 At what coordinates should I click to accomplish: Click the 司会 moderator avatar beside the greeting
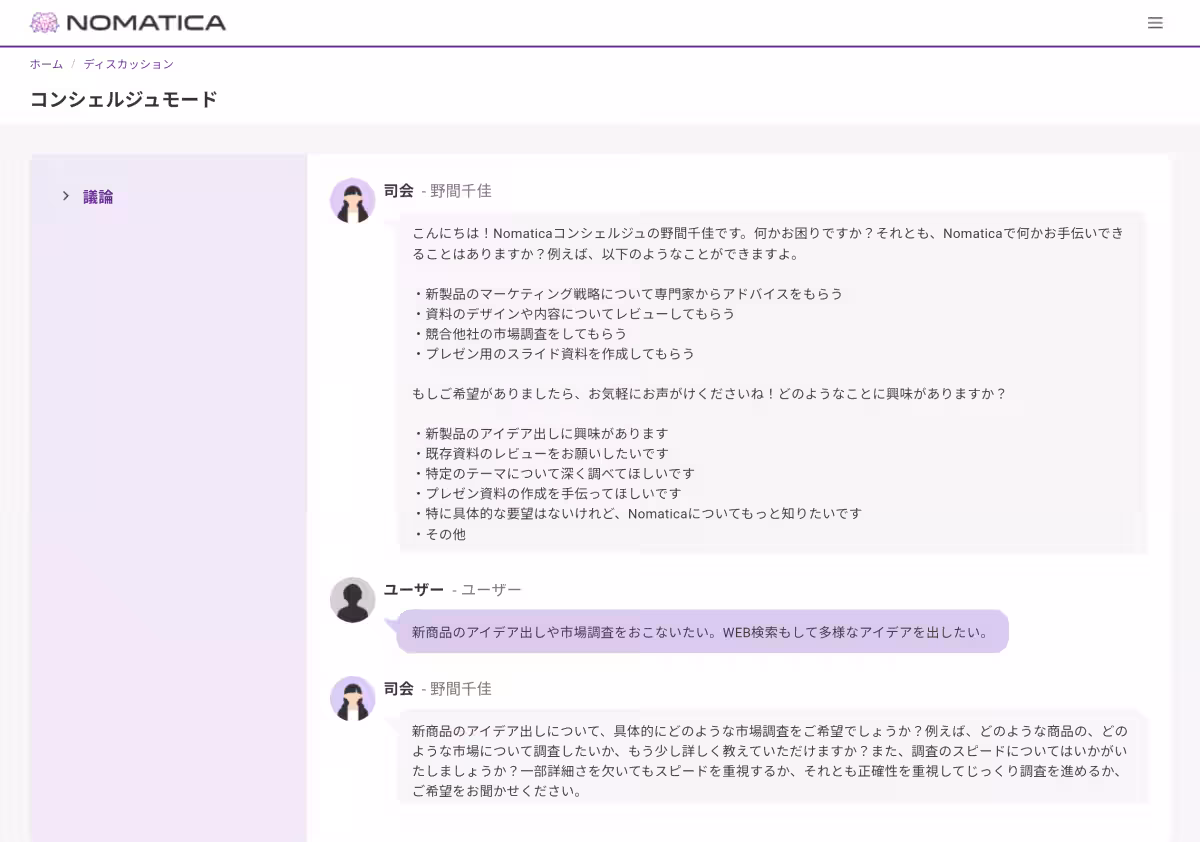click(352, 200)
